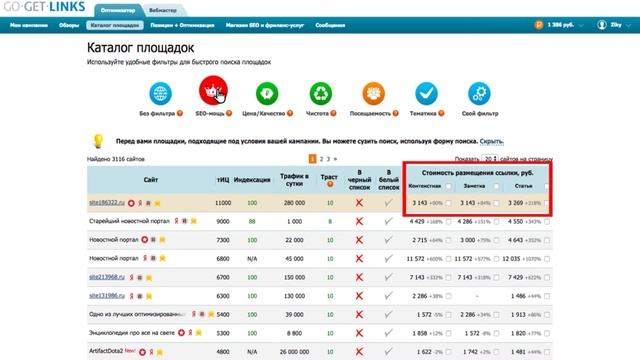
Task: Tick the Статья column header checkbox
Action: [x=547, y=186]
